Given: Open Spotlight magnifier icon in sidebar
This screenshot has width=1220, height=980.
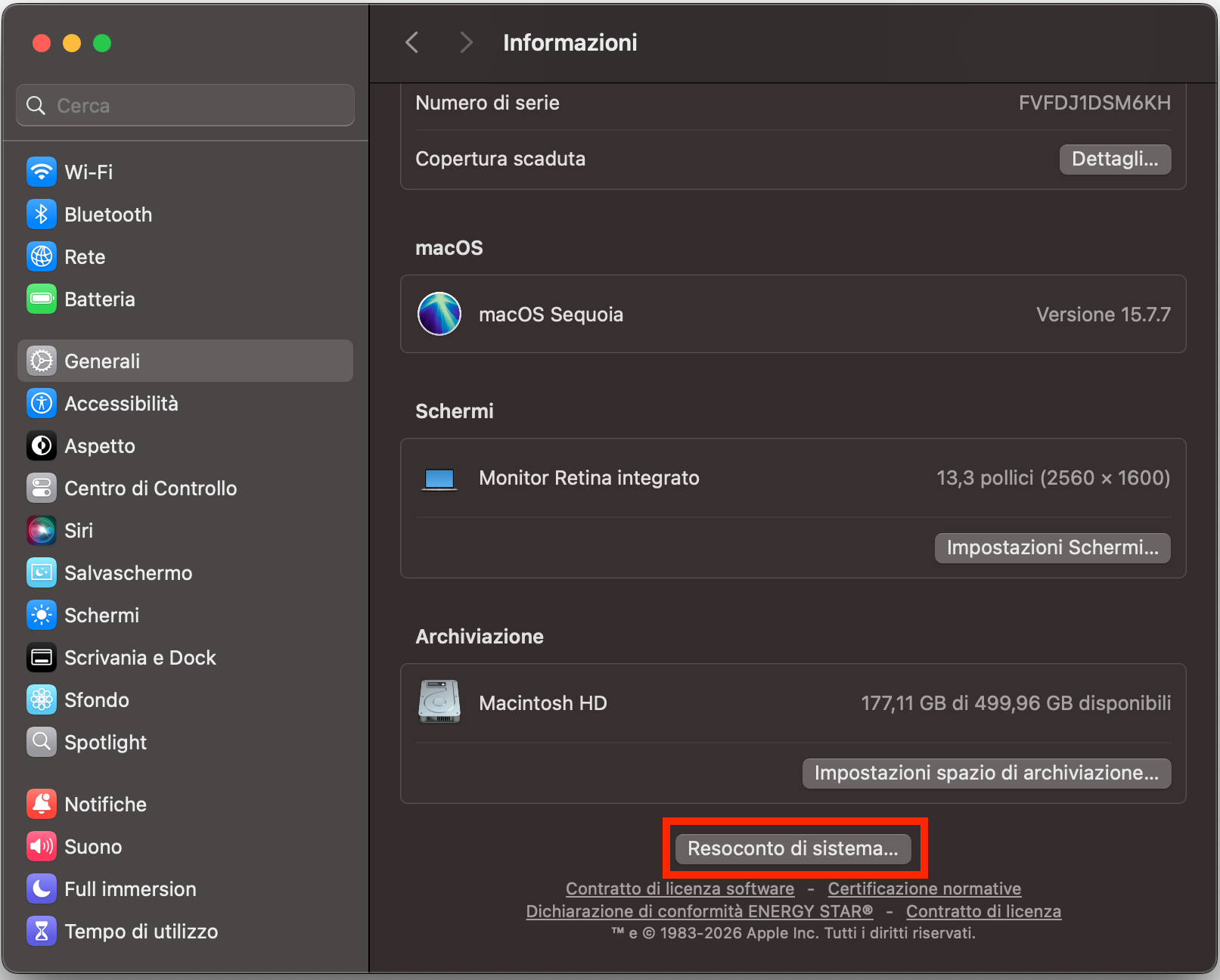Looking at the screenshot, I should [x=42, y=742].
